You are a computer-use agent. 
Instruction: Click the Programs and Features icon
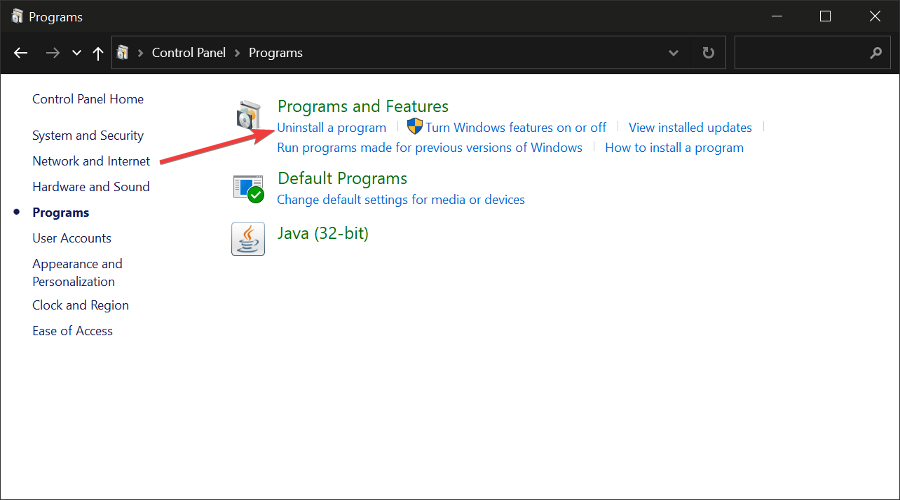click(248, 116)
